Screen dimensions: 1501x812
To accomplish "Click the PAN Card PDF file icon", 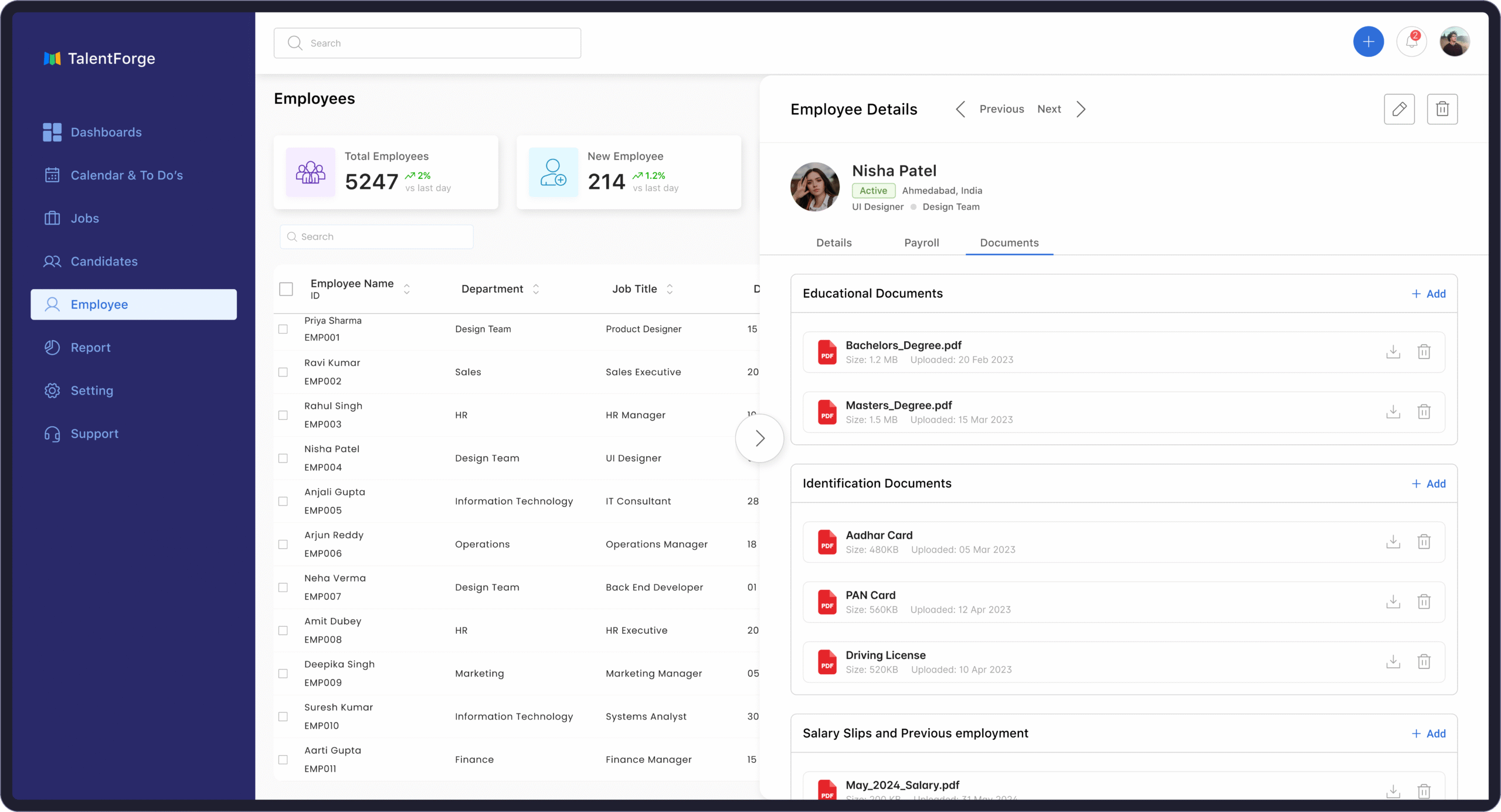I will click(x=827, y=602).
